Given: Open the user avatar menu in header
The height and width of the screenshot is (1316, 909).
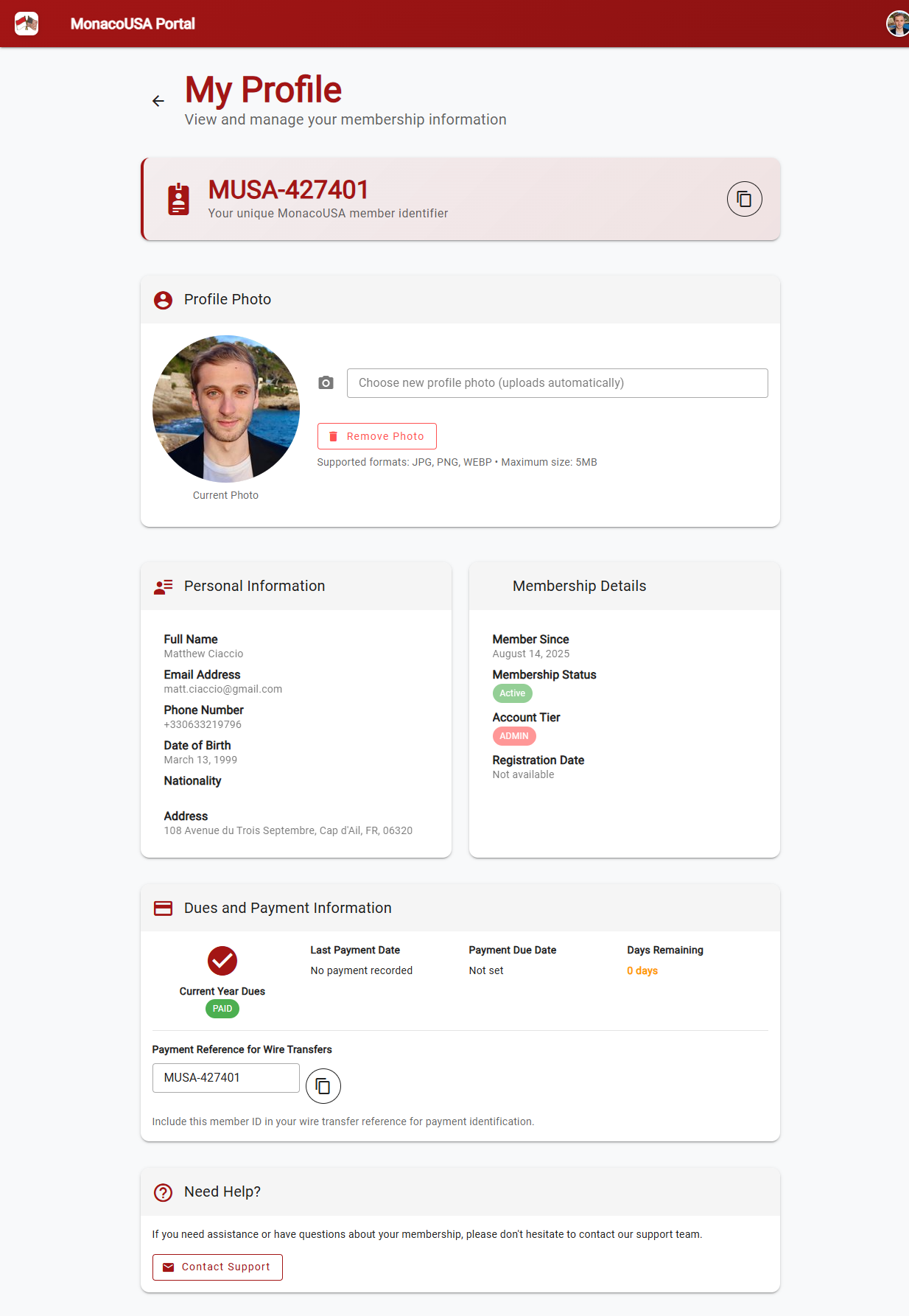Looking at the screenshot, I should [897, 24].
